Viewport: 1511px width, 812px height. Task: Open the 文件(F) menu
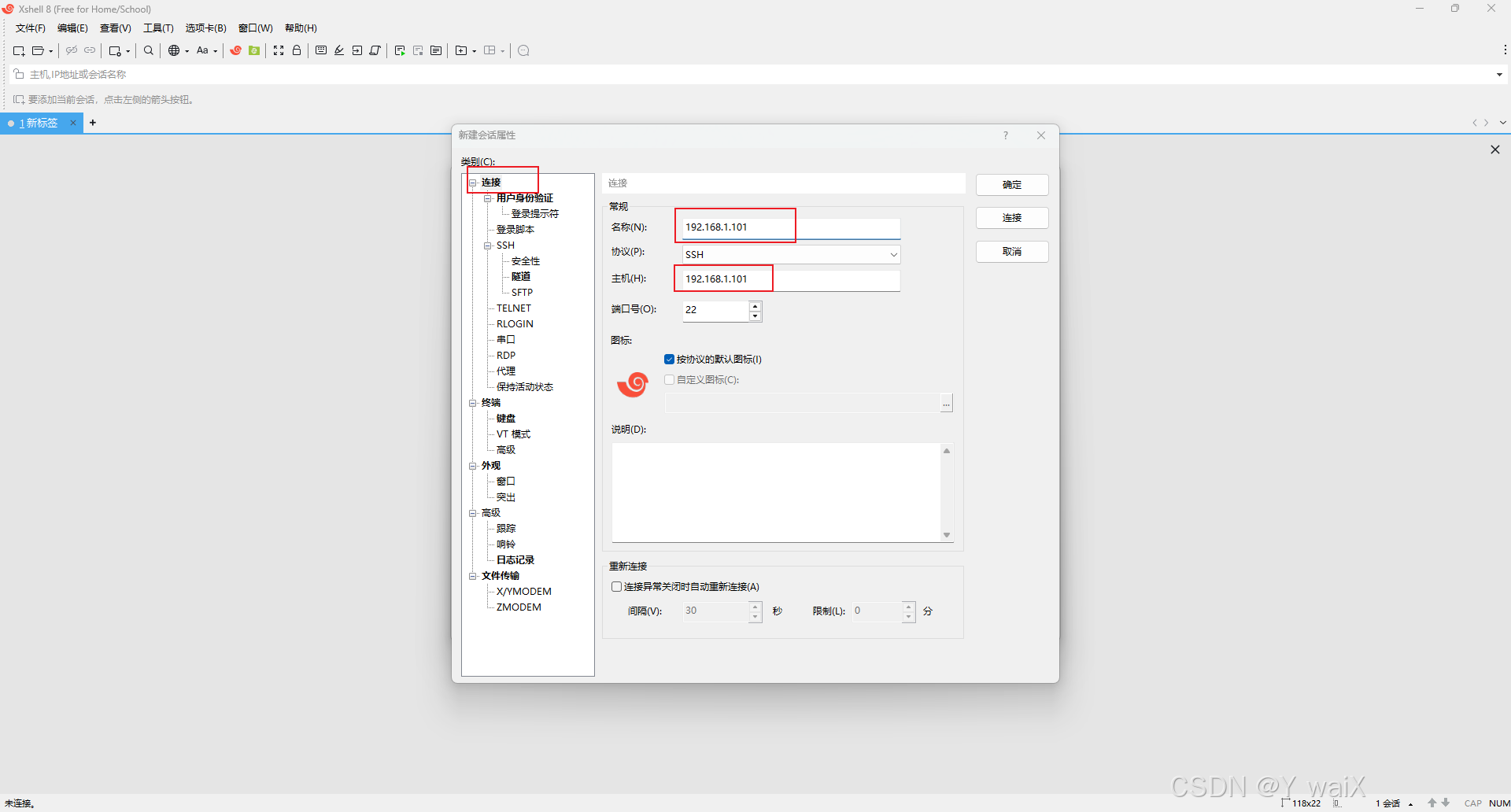[x=31, y=28]
